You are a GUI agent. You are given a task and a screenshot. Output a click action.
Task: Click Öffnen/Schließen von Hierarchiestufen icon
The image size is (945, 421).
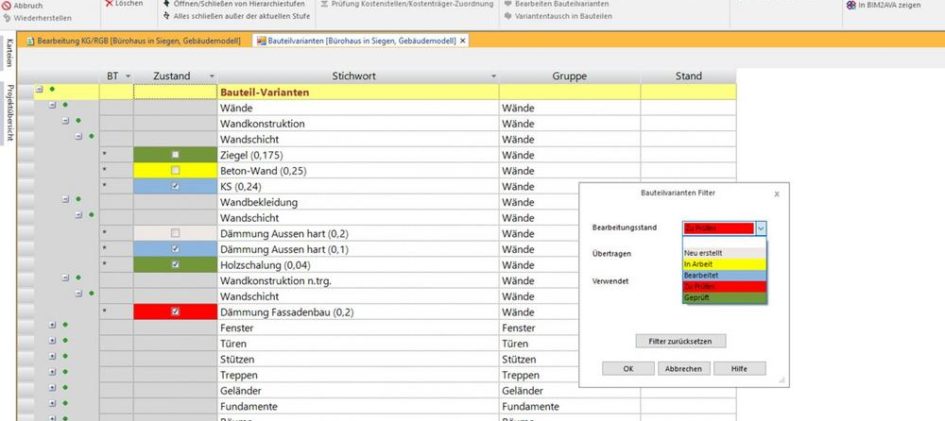click(166, 4)
